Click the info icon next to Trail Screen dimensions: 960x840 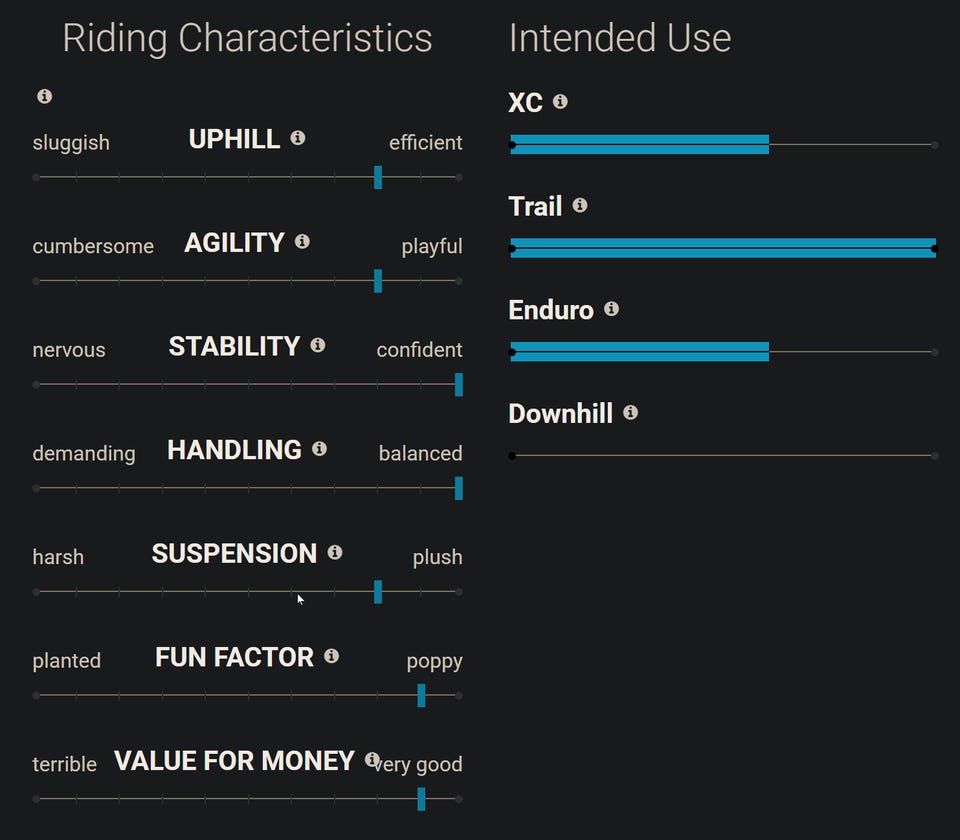pyautogui.click(x=580, y=205)
